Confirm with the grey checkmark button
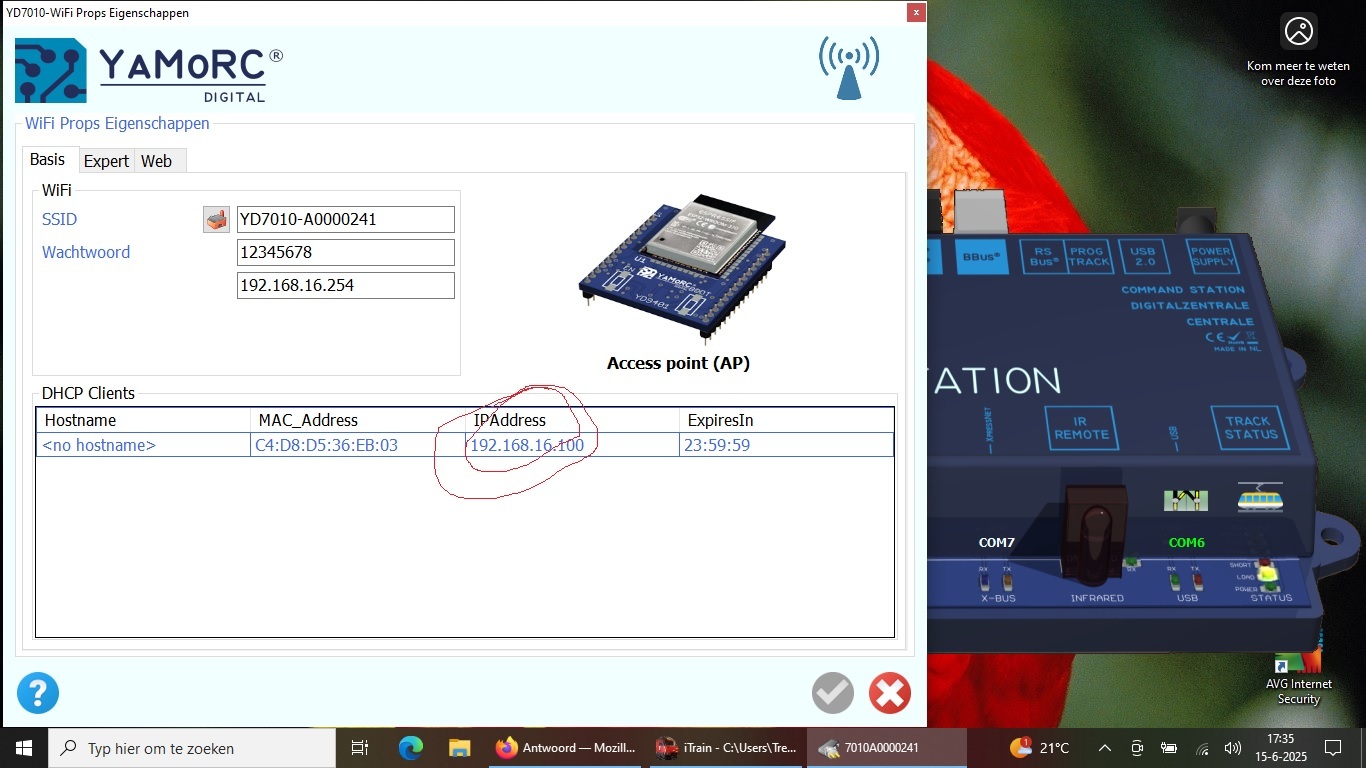The height and width of the screenshot is (768, 1366). coord(833,693)
